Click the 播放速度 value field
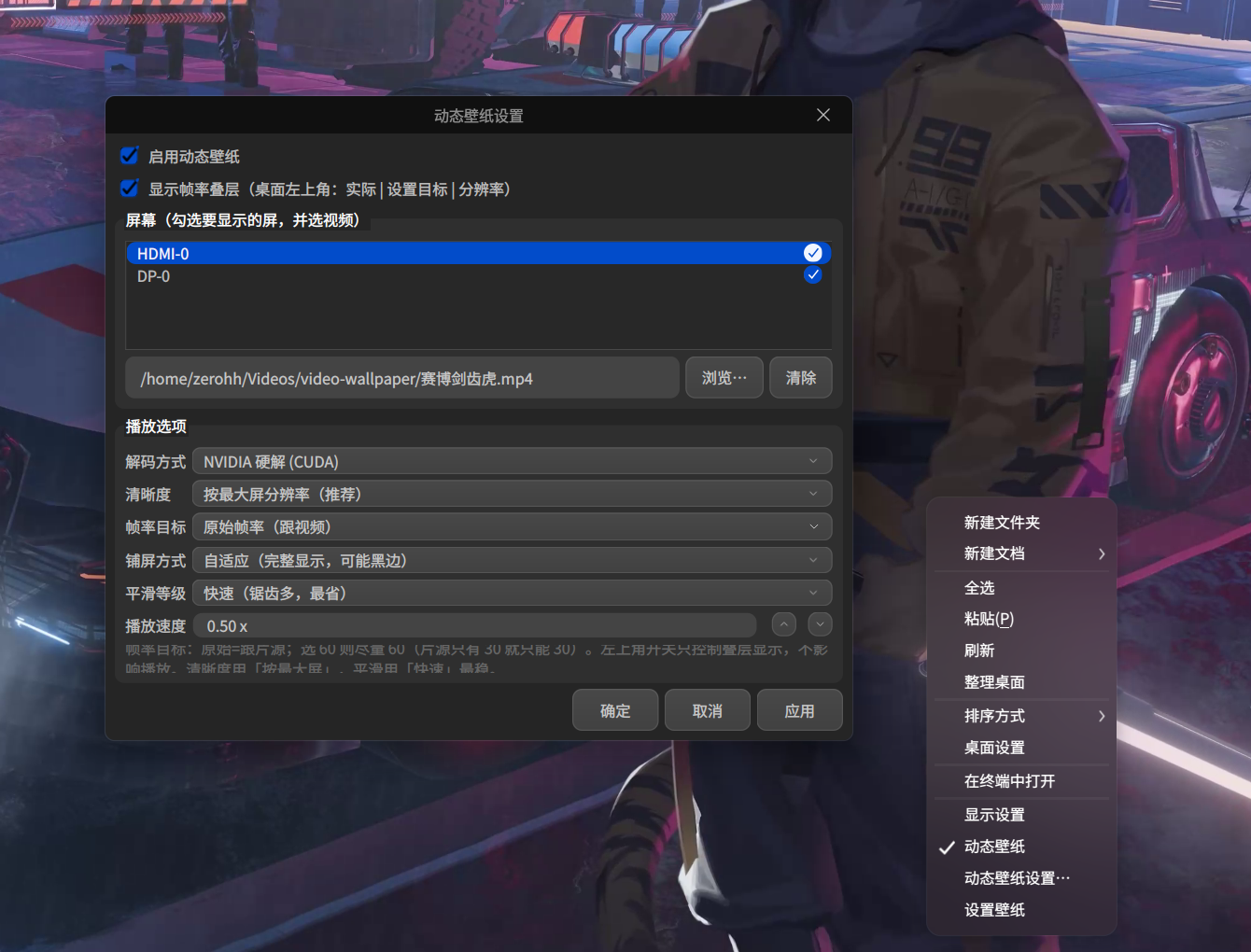1251x952 pixels. 474,625
